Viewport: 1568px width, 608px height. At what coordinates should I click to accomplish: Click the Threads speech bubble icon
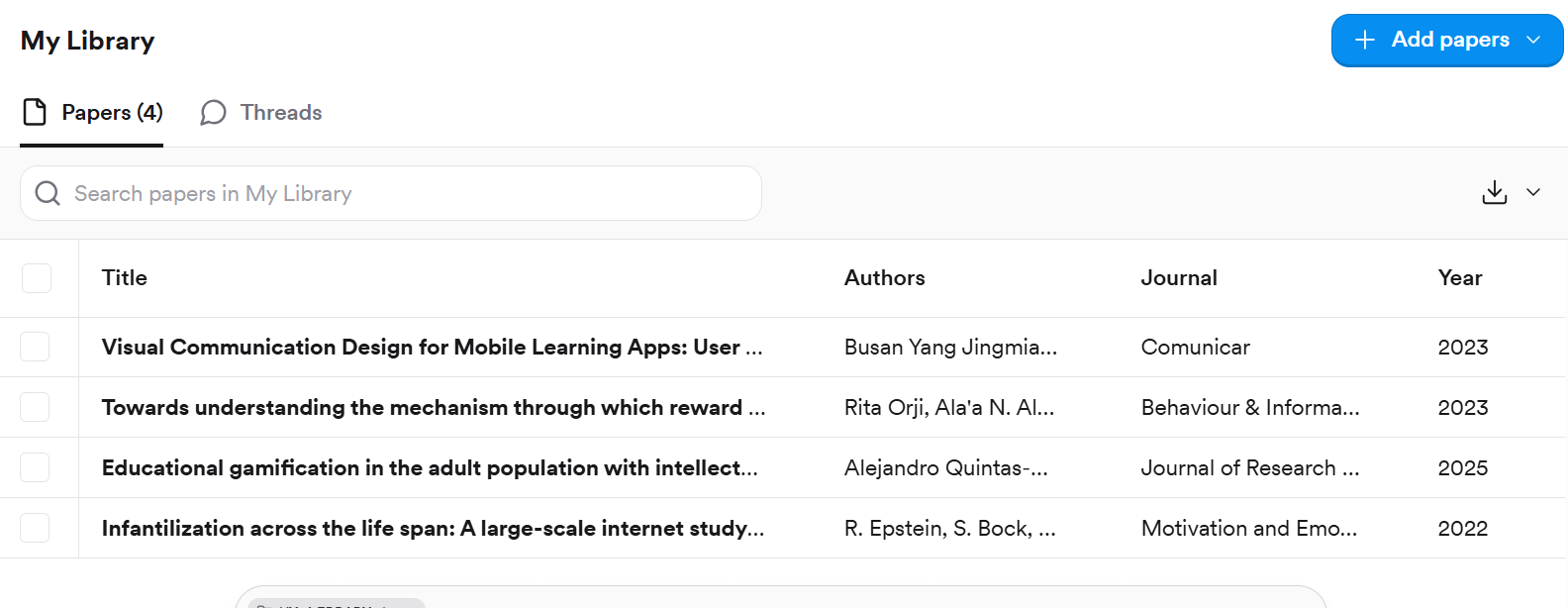(213, 113)
